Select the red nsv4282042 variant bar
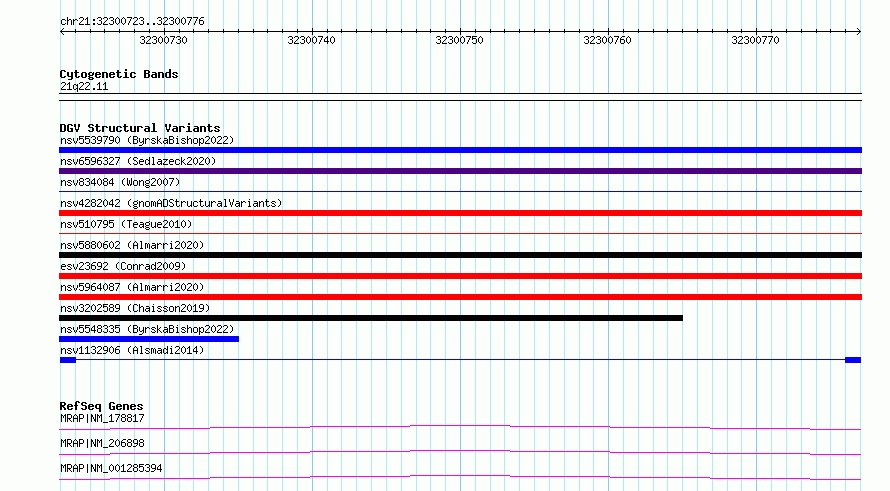 tap(460, 213)
